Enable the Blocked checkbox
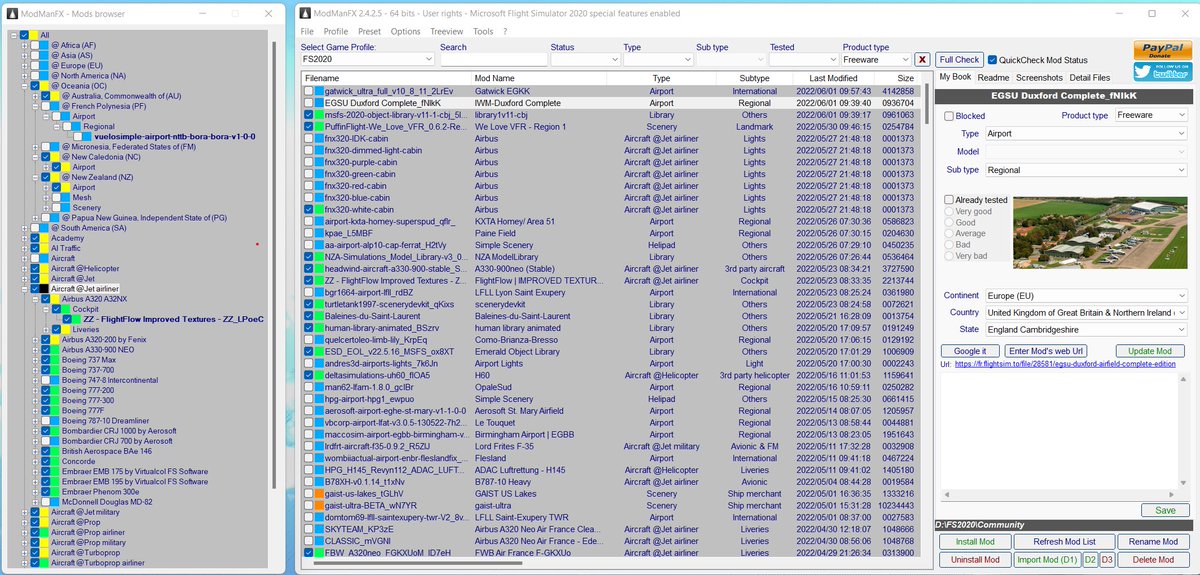 [949, 116]
